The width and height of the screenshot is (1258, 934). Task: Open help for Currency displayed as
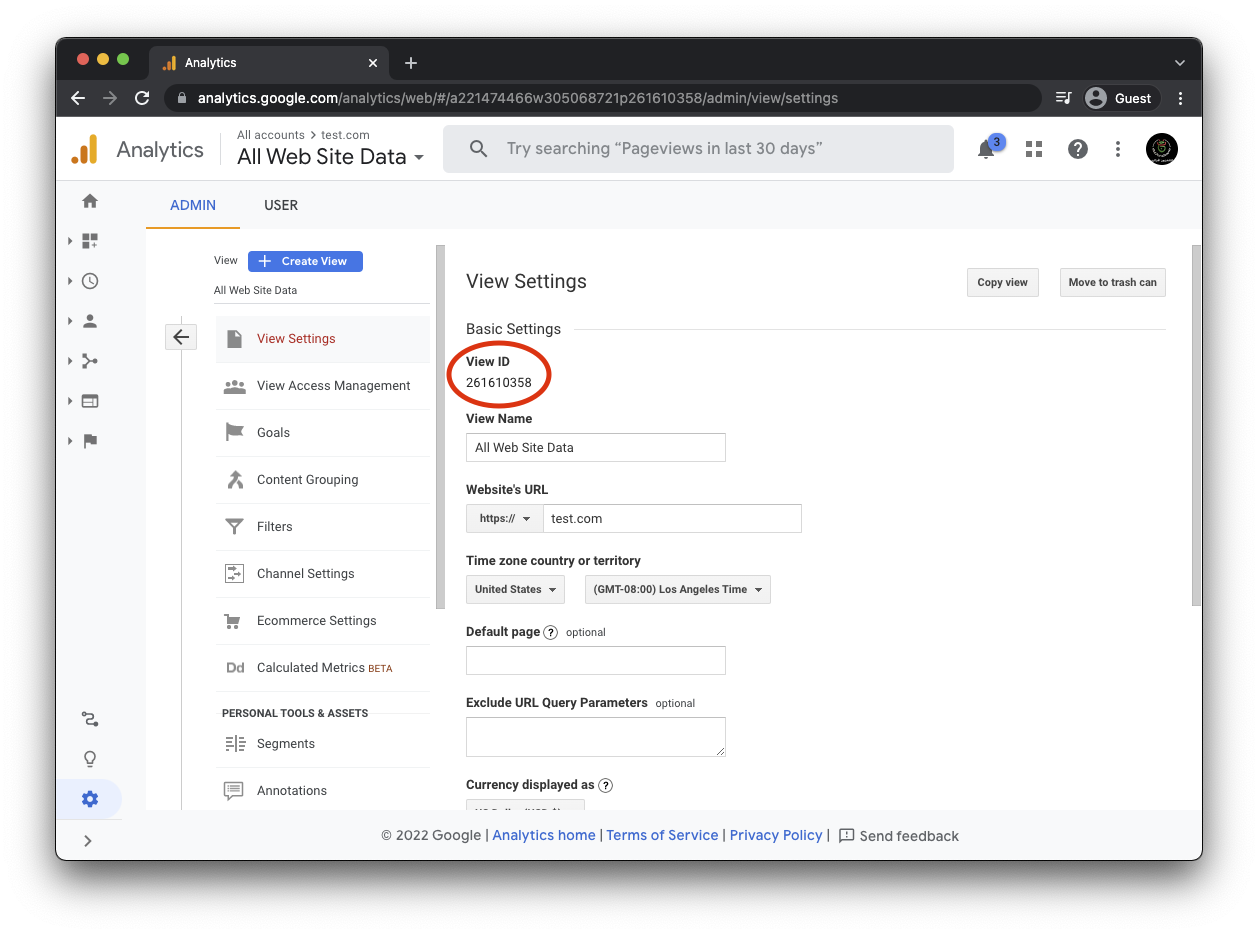click(605, 786)
